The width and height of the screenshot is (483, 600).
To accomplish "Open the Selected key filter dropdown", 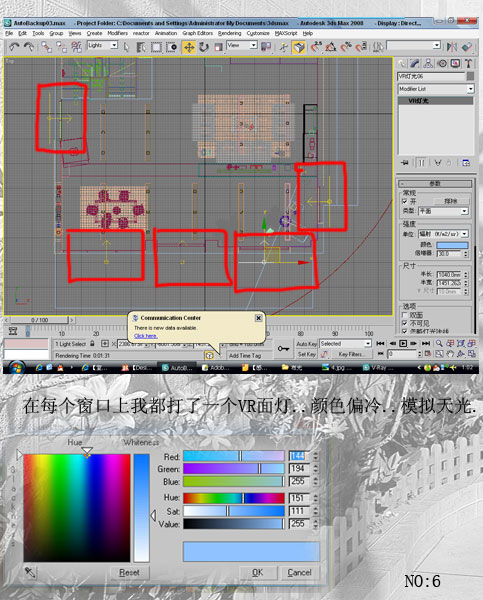I will [x=346, y=344].
